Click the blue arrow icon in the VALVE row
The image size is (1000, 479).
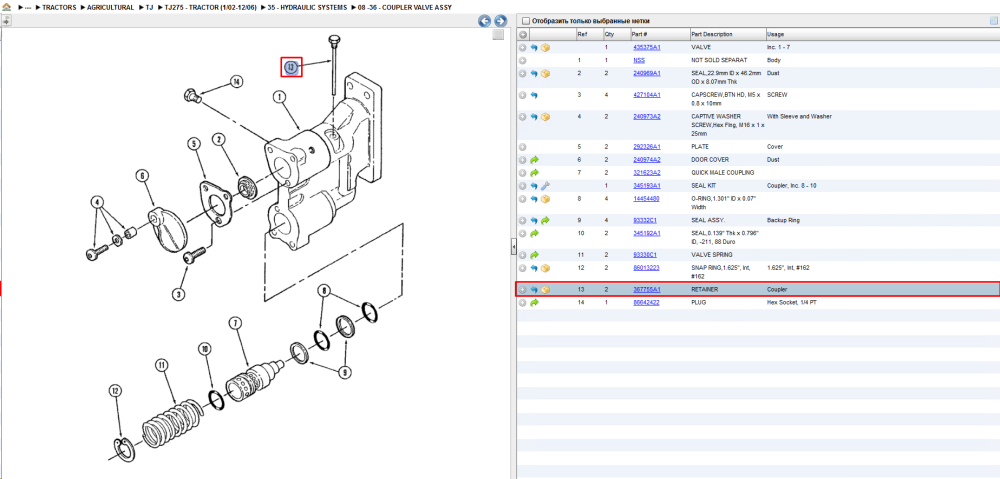534,47
